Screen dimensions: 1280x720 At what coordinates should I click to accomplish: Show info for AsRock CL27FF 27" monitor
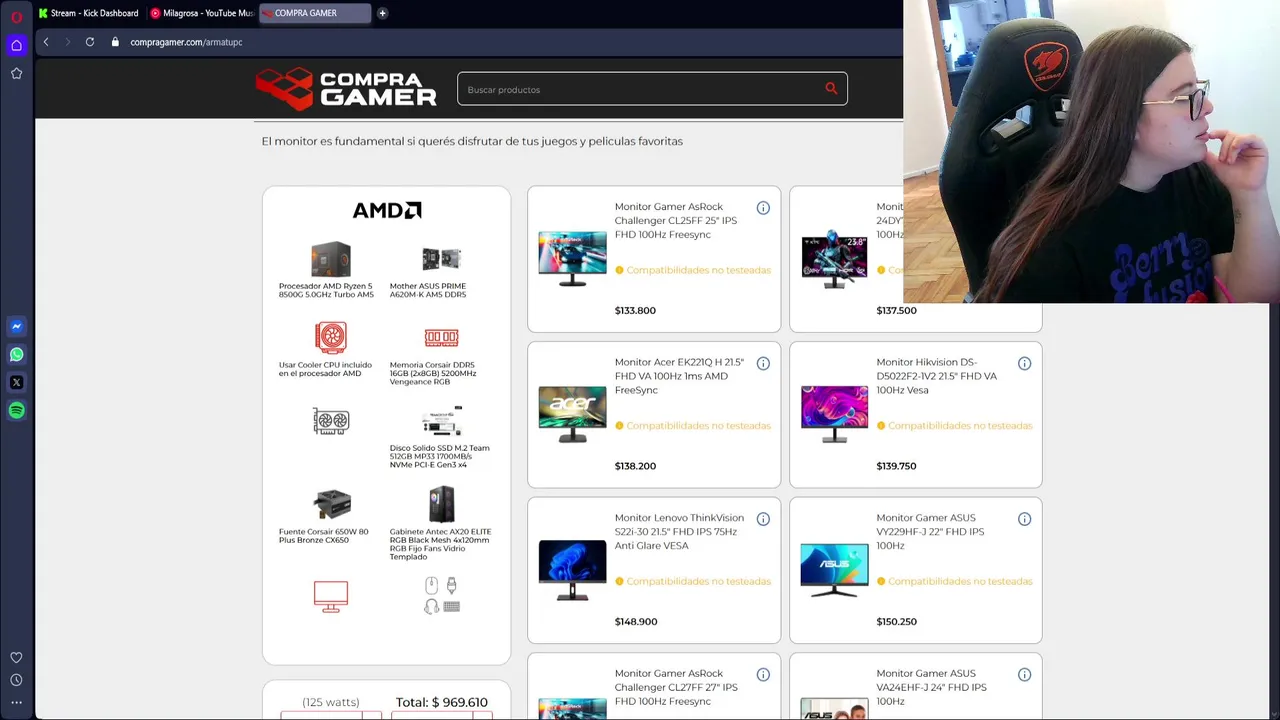click(x=763, y=675)
